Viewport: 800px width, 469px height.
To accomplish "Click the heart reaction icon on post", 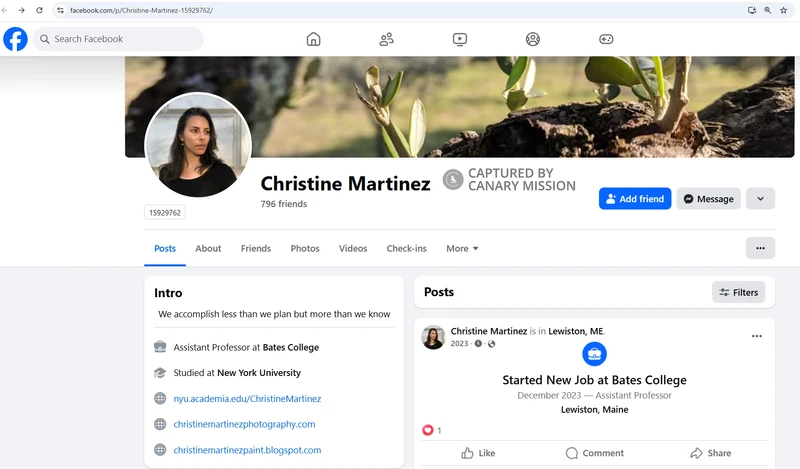I will coord(428,430).
